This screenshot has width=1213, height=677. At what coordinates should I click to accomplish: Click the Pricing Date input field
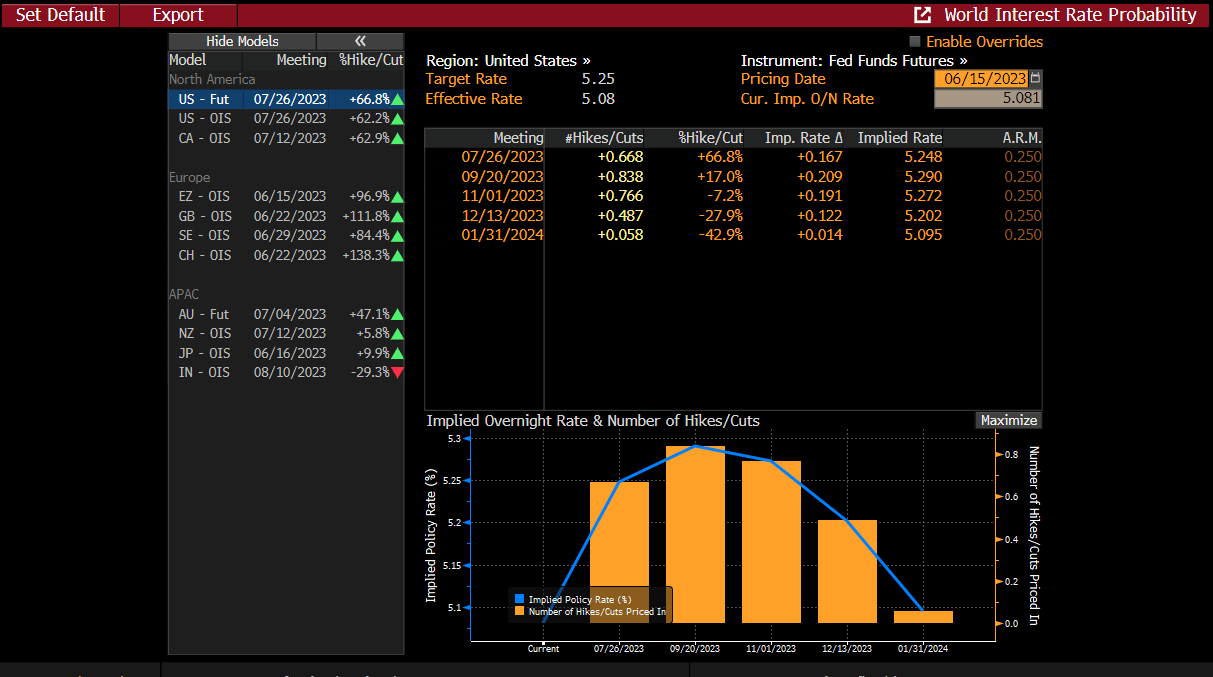pyautogui.click(x=980, y=78)
